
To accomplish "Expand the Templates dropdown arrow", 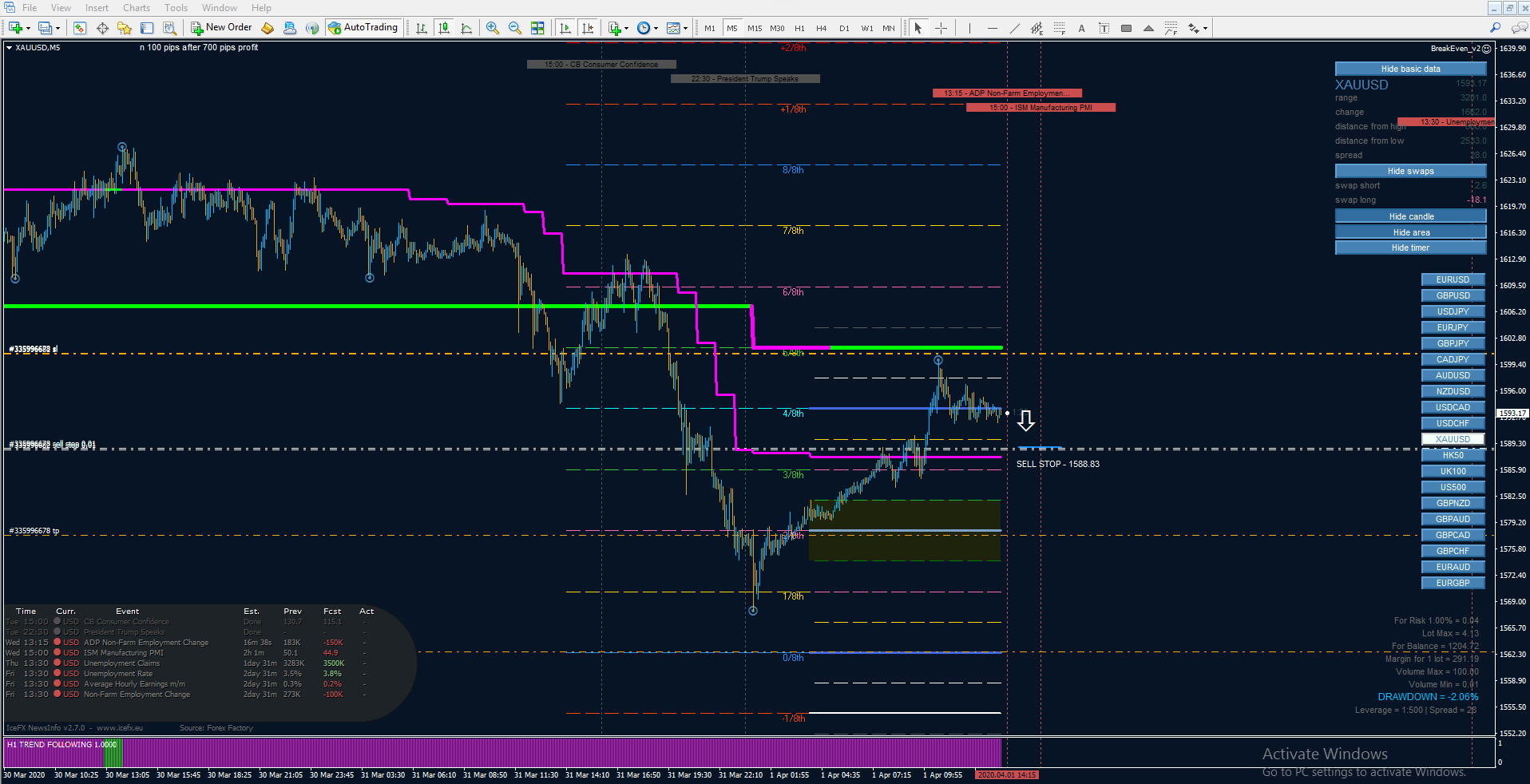I will (685, 29).
